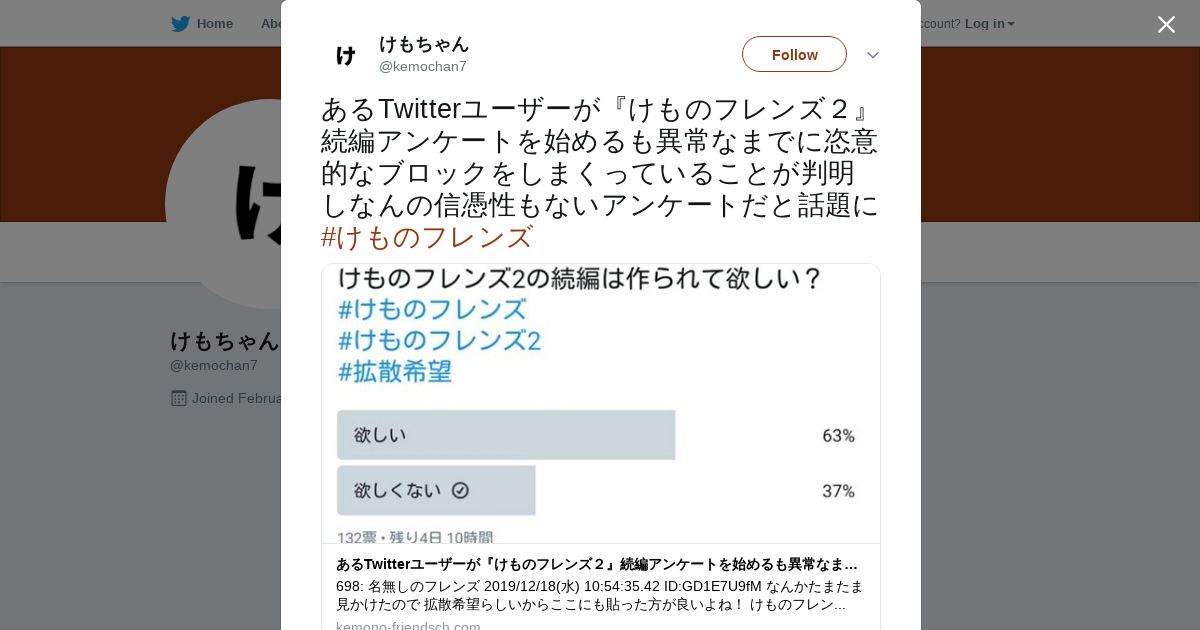Open the kemono-friendsch.com domain link
The width and height of the screenshot is (1200, 630).
coord(408,626)
